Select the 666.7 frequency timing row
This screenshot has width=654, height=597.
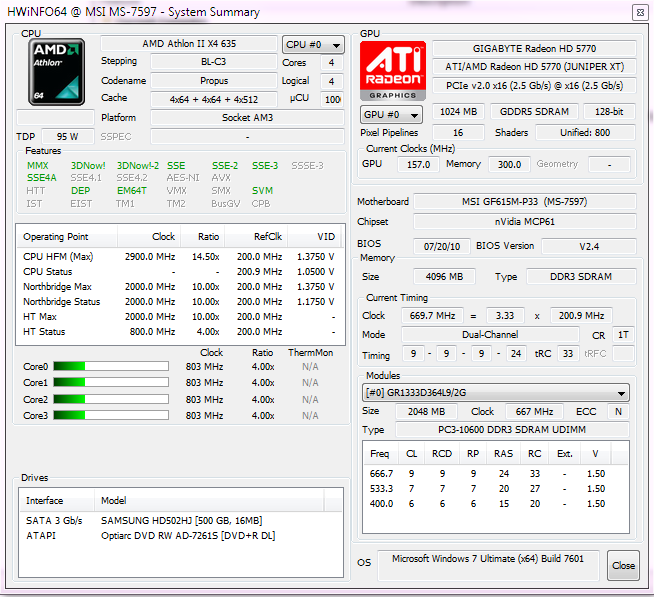point(495,474)
